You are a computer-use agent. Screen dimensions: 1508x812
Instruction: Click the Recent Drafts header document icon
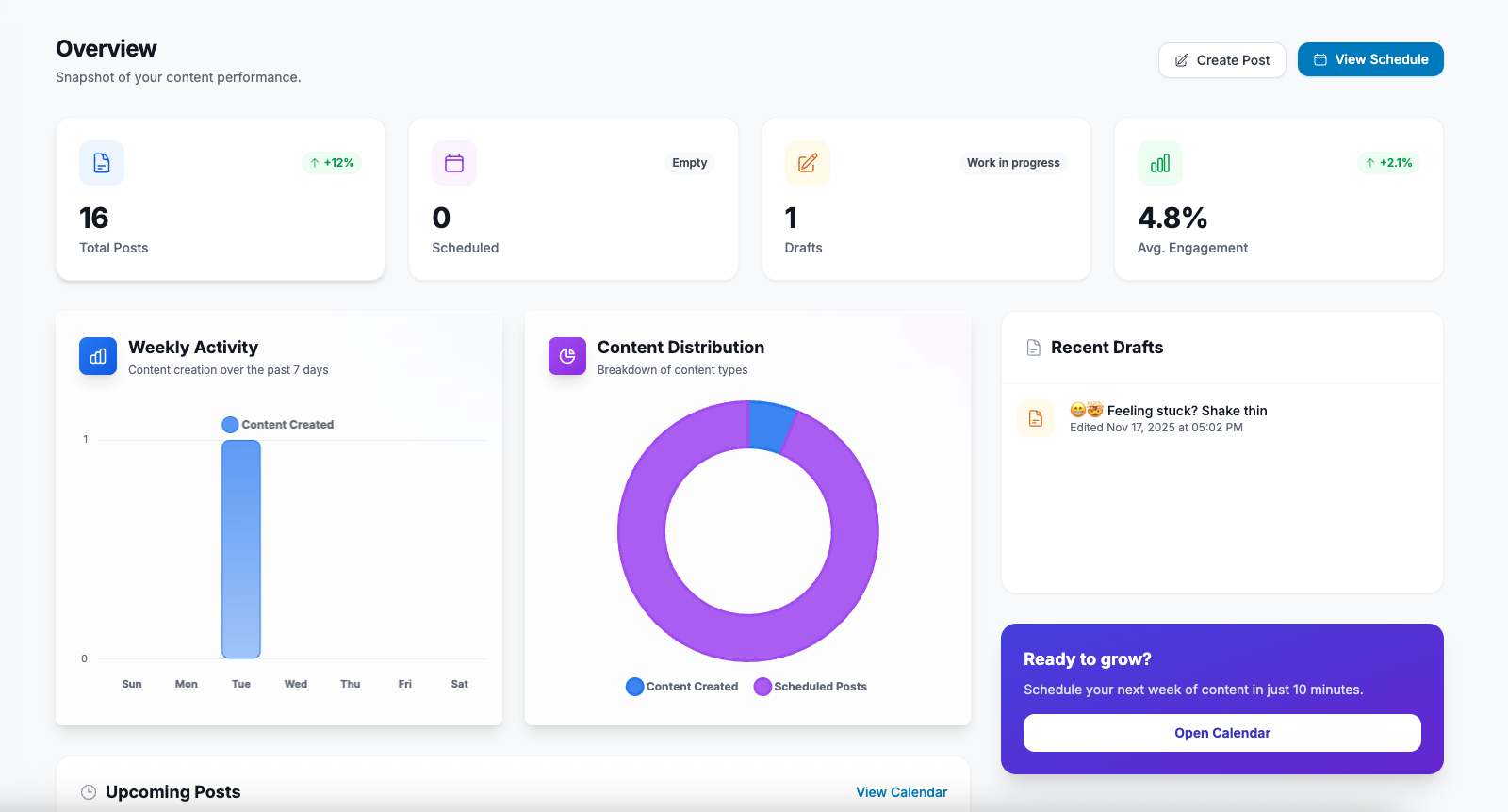[1034, 348]
